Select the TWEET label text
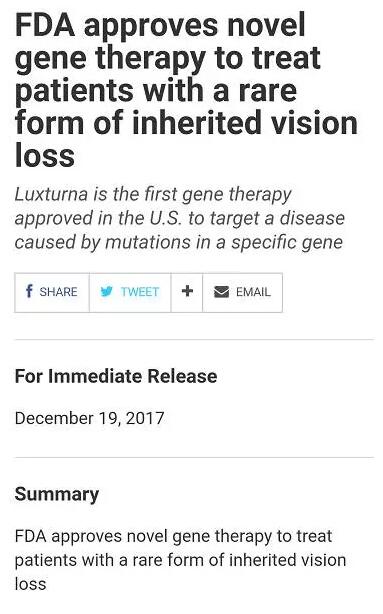Viewport: 383px width, 614px height. tap(140, 292)
